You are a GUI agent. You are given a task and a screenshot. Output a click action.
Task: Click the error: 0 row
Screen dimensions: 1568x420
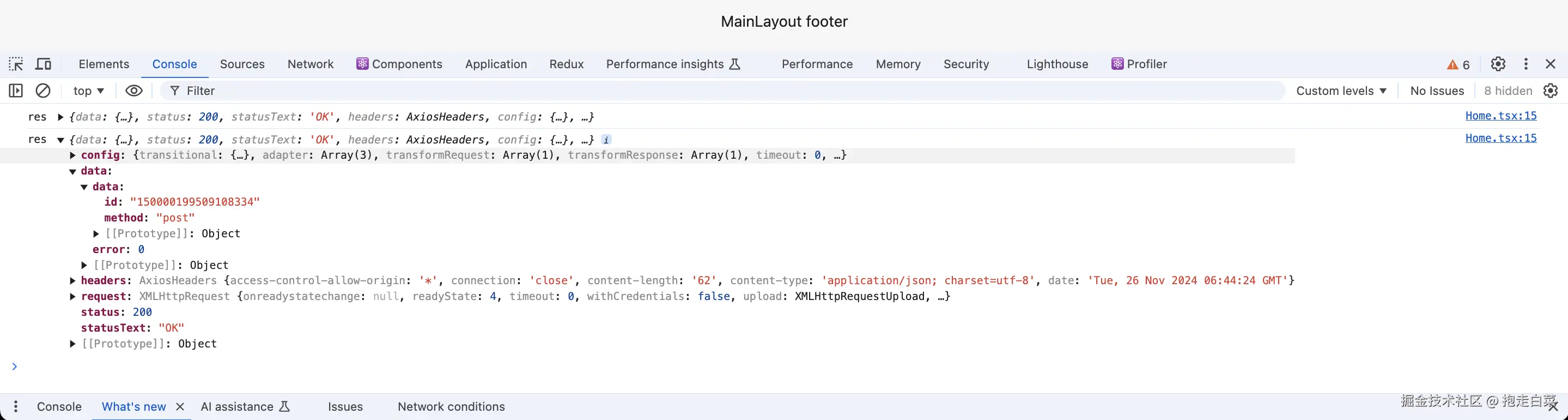118,250
